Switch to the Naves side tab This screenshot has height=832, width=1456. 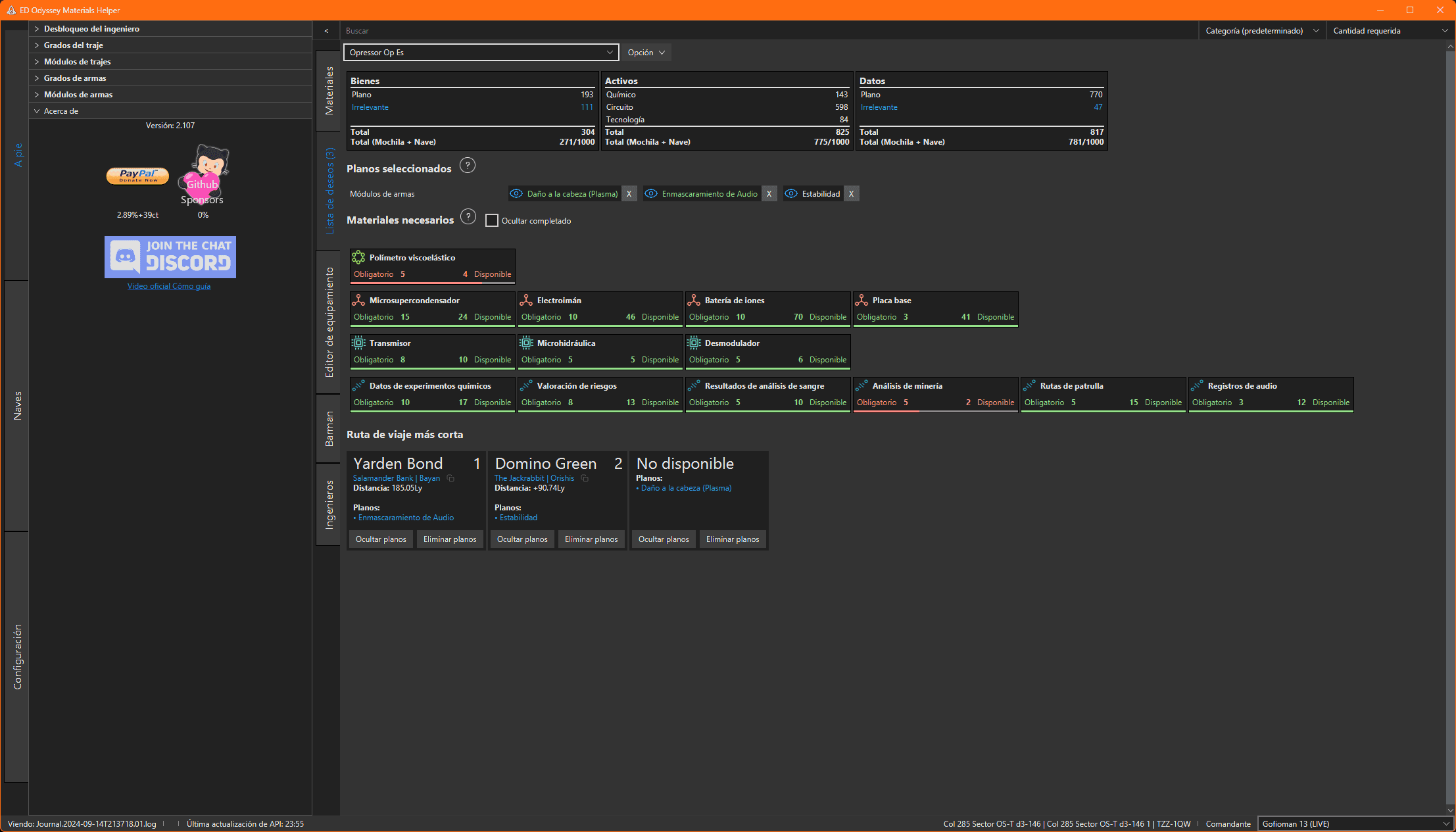17,406
